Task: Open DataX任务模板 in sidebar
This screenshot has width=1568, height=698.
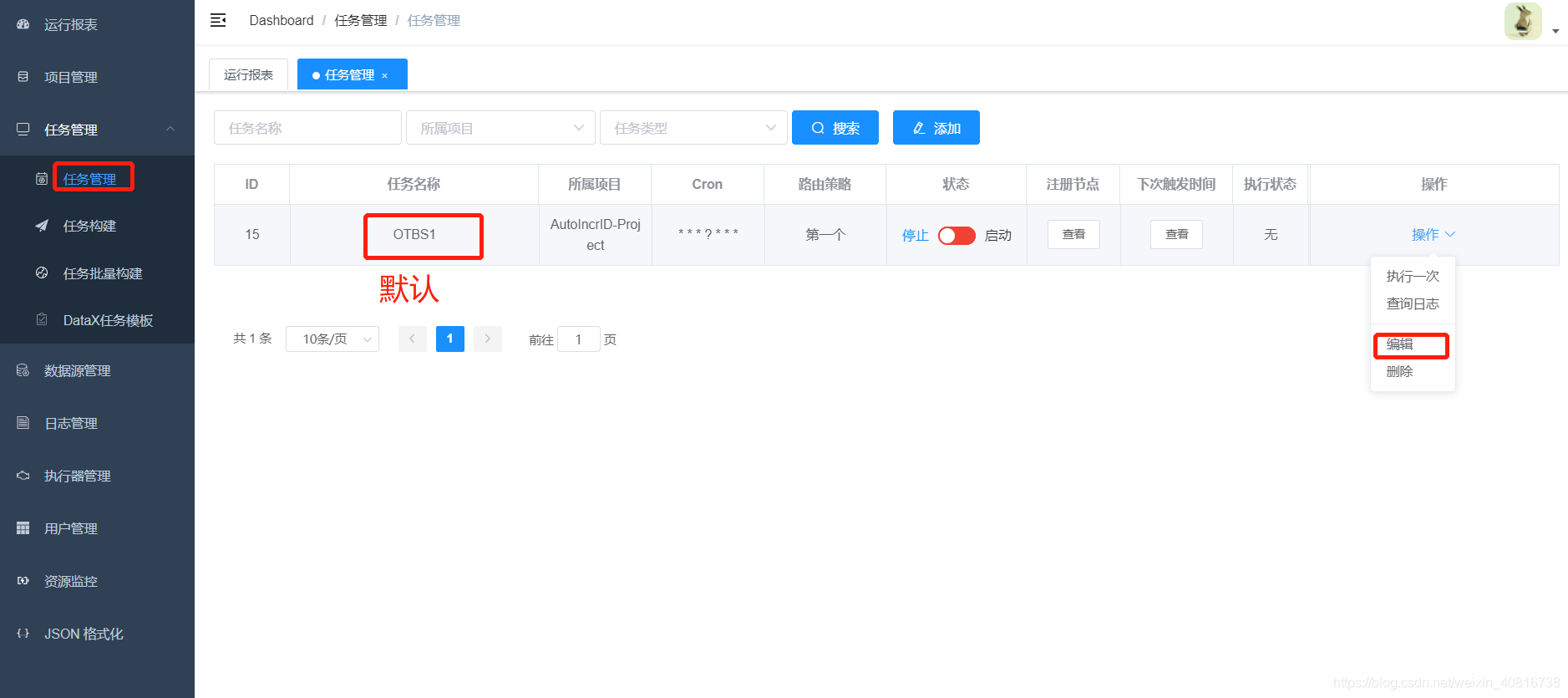Action: [97, 320]
